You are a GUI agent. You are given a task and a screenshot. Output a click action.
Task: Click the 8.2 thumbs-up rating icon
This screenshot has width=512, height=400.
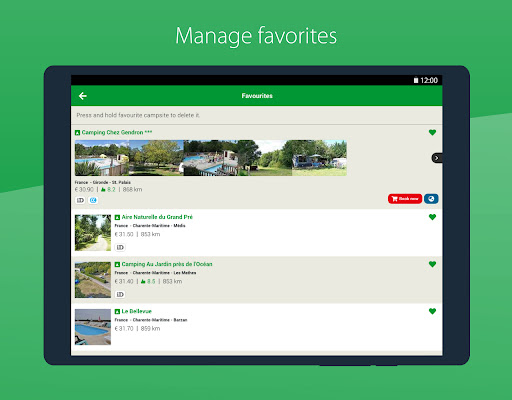[103, 190]
